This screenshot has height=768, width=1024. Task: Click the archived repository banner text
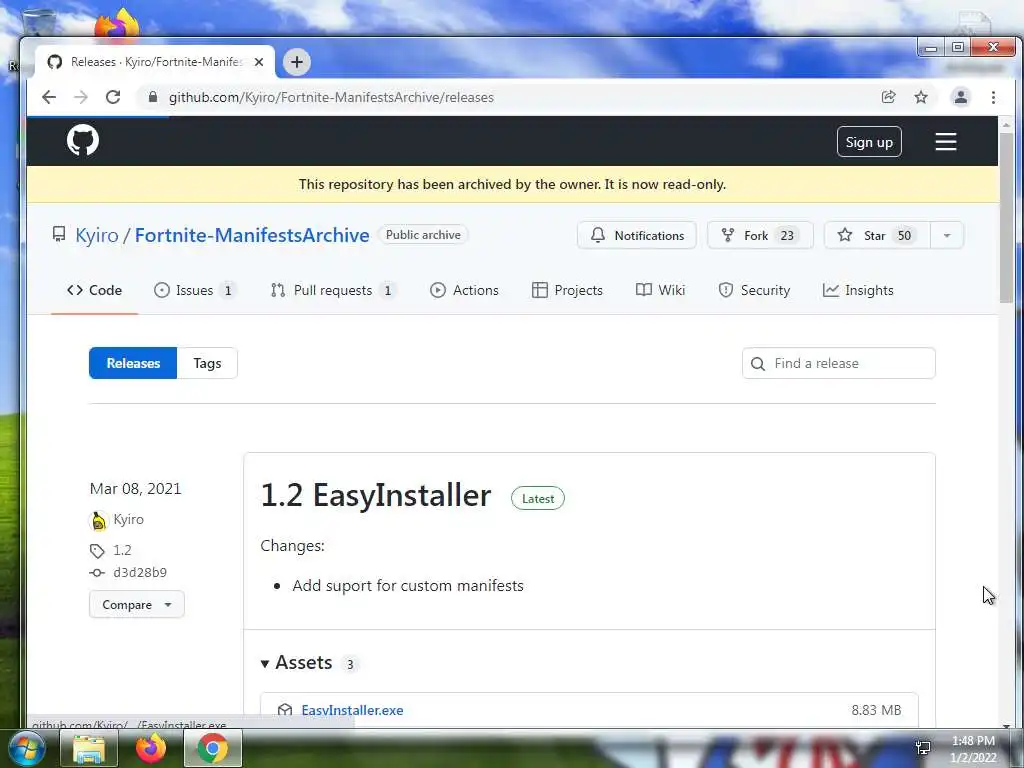[x=512, y=185]
